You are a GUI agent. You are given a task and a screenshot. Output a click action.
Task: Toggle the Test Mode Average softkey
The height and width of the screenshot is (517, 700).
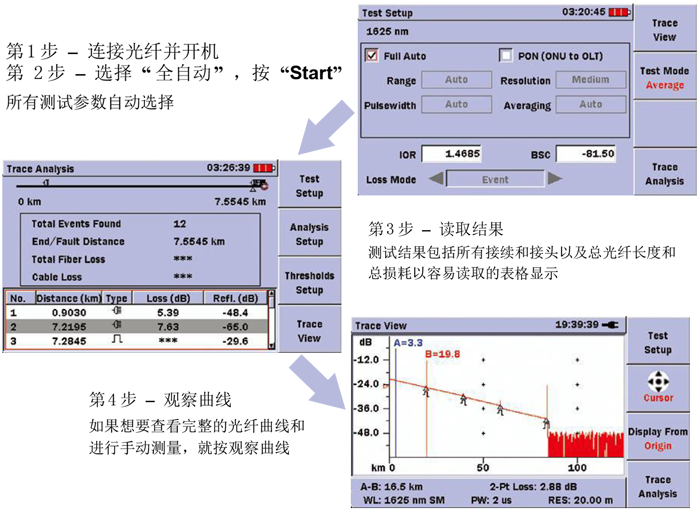(x=664, y=78)
